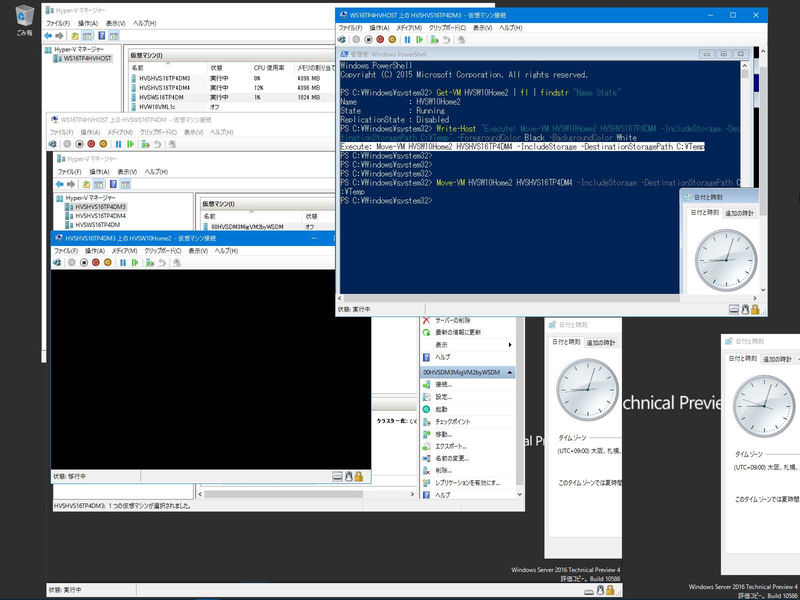Pause the VM in HVSWS16TP4DM connection toolbar

click(x=118, y=144)
